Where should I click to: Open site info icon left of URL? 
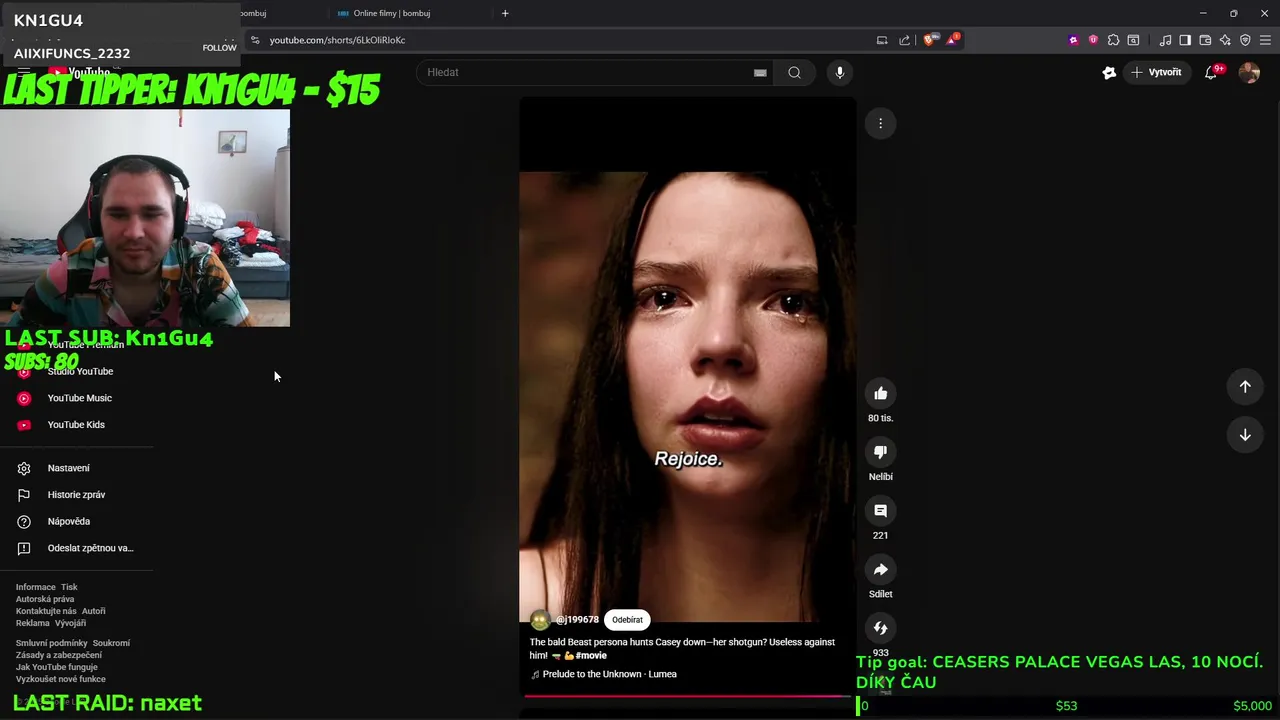pyautogui.click(x=255, y=40)
